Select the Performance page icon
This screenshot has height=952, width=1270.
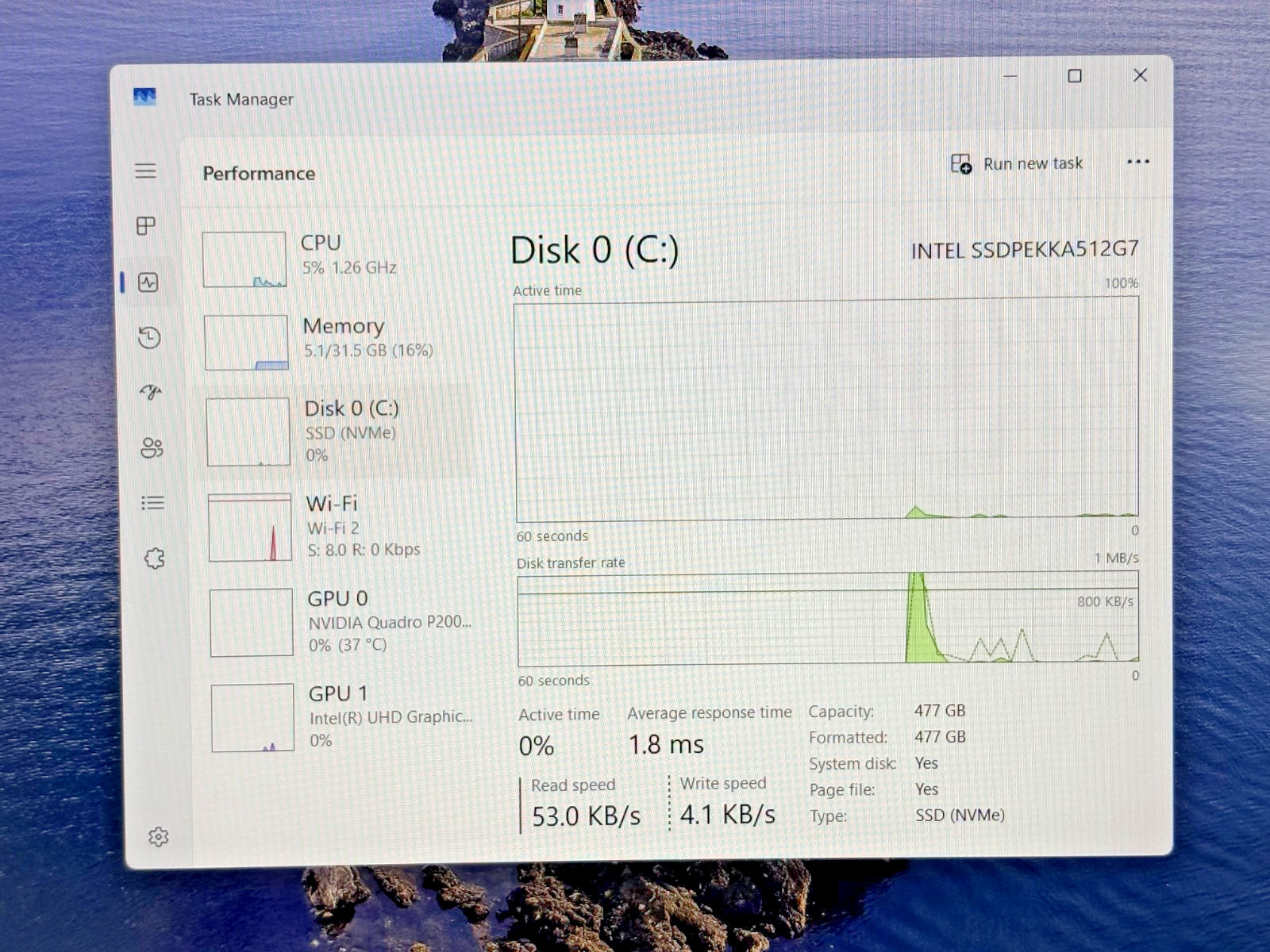coord(148,282)
